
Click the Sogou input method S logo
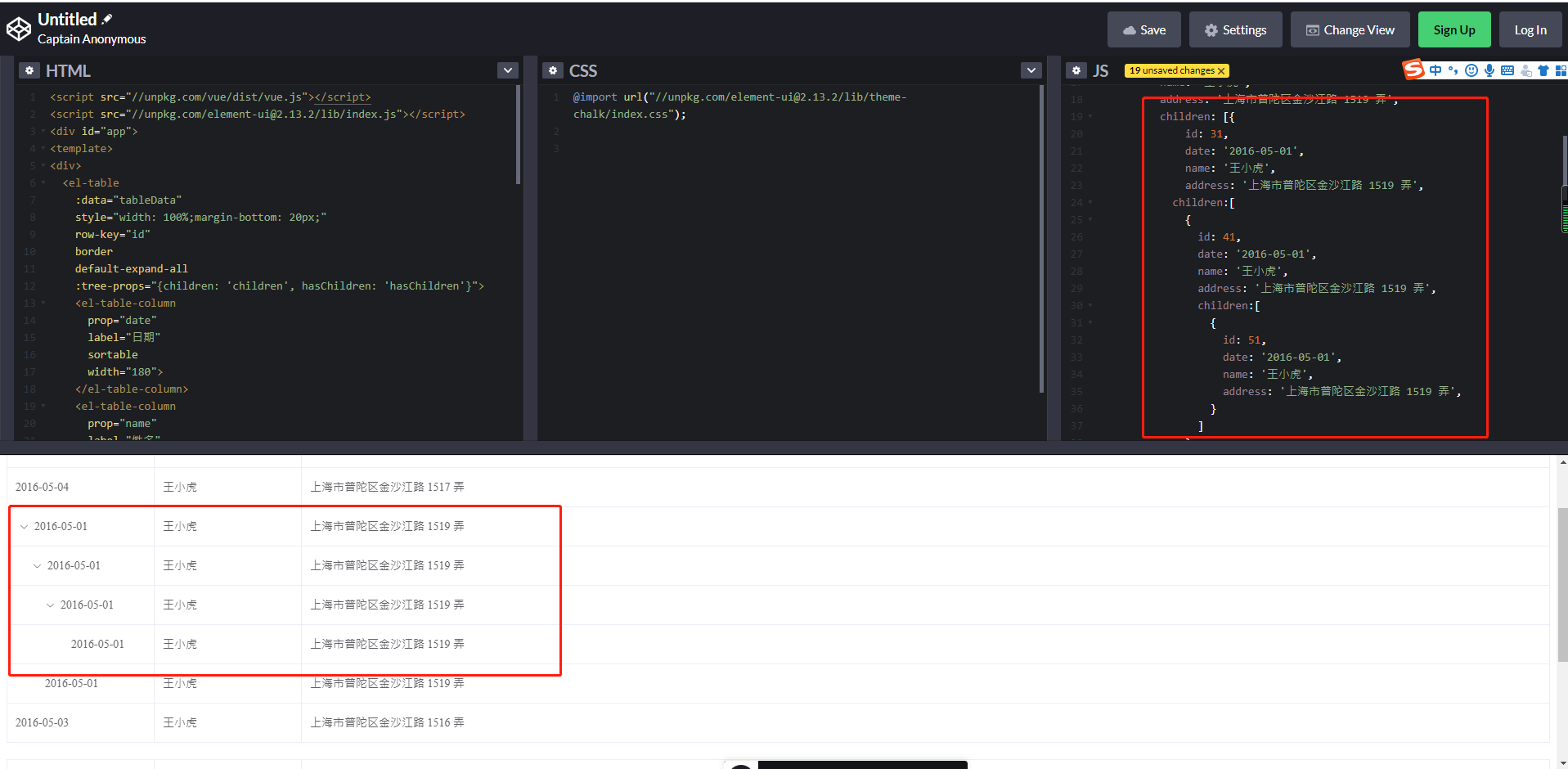coord(1413,70)
